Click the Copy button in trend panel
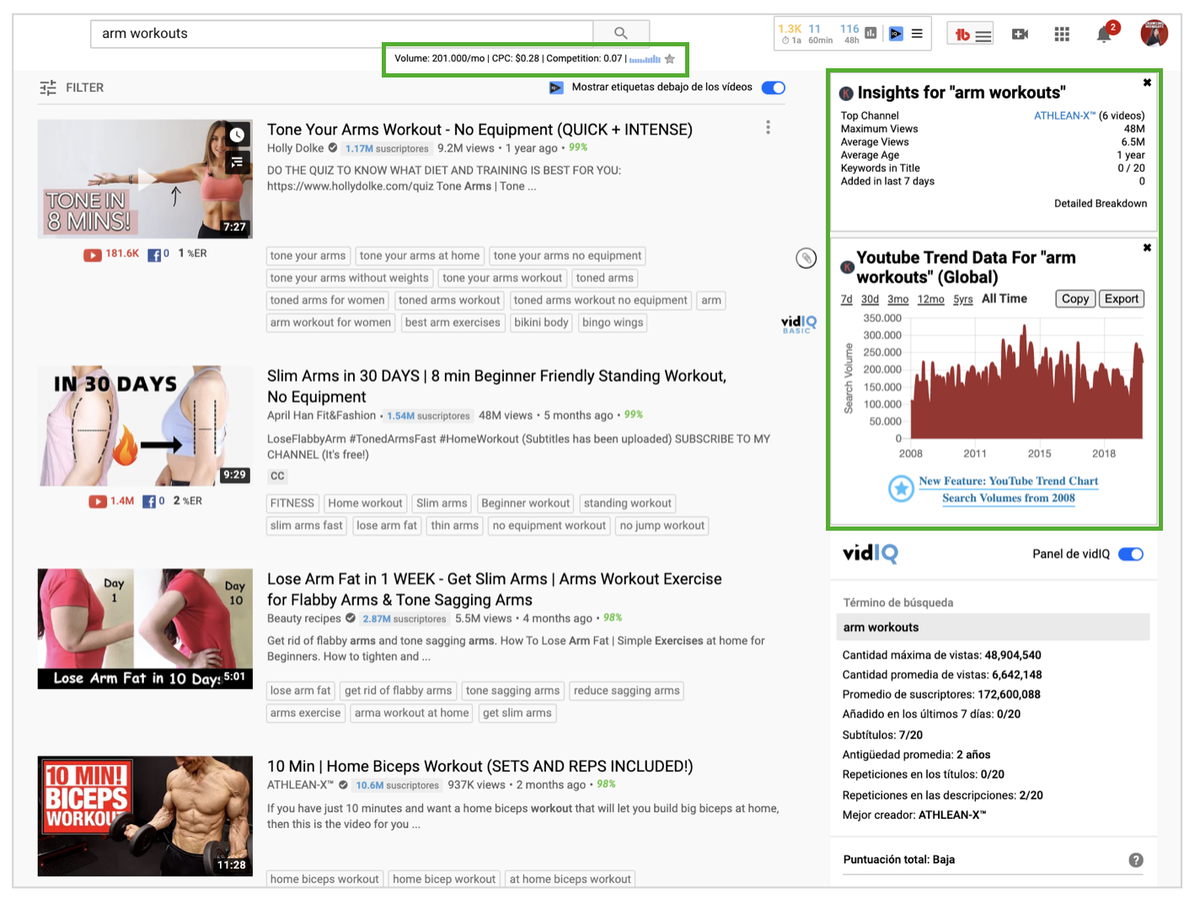 (1075, 299)
